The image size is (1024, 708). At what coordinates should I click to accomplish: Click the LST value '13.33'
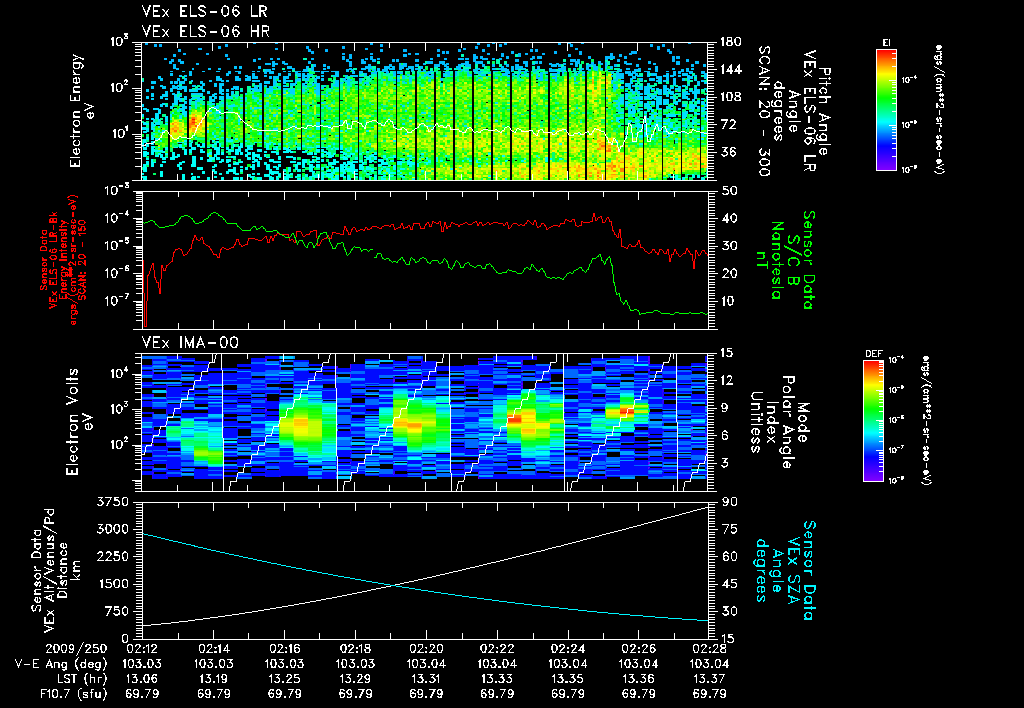tap(497, 679)
